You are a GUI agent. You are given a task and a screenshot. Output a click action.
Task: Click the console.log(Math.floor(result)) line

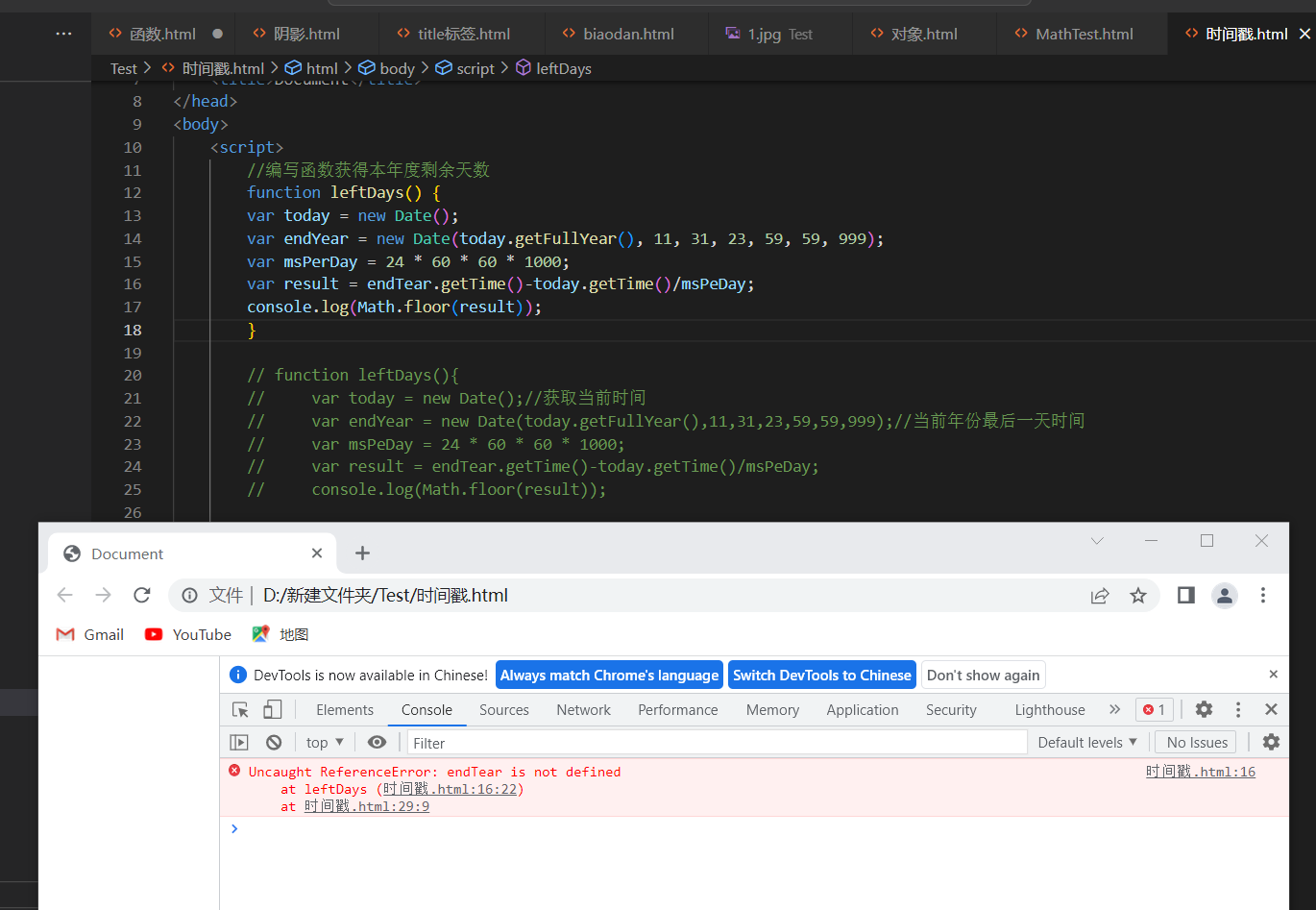point(394,307)
